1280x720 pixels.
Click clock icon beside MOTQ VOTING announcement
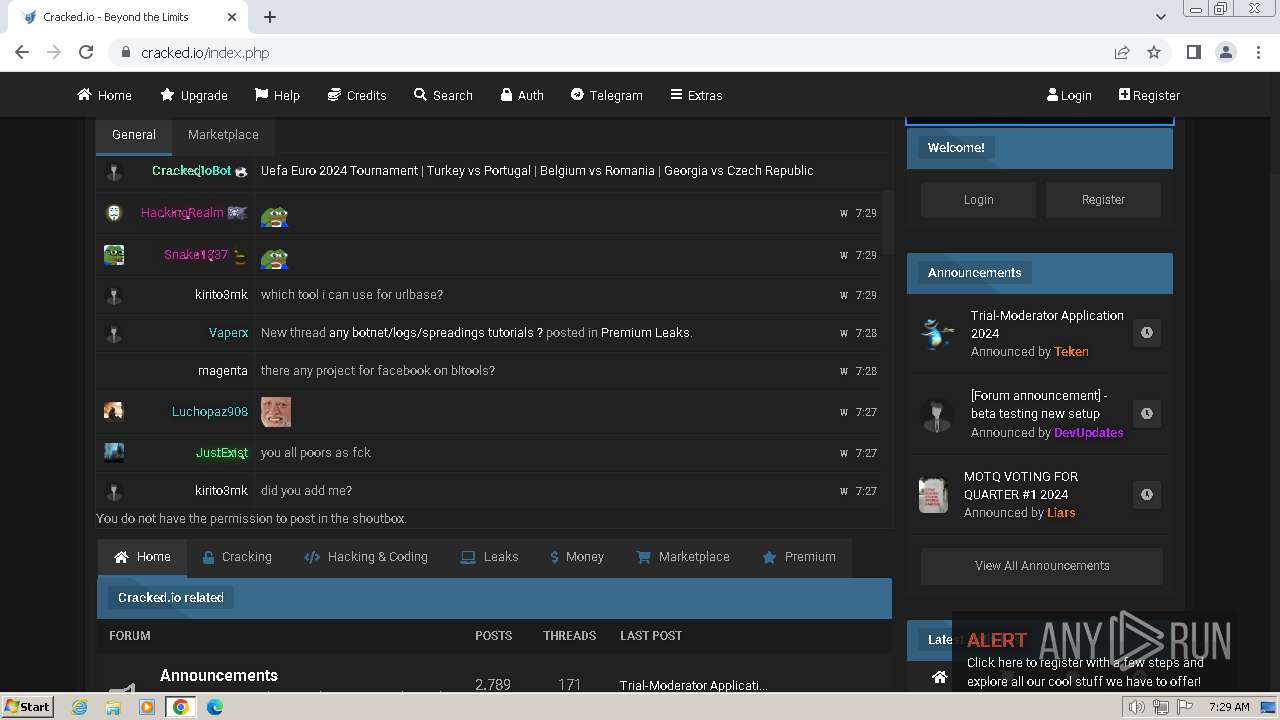1147,494
